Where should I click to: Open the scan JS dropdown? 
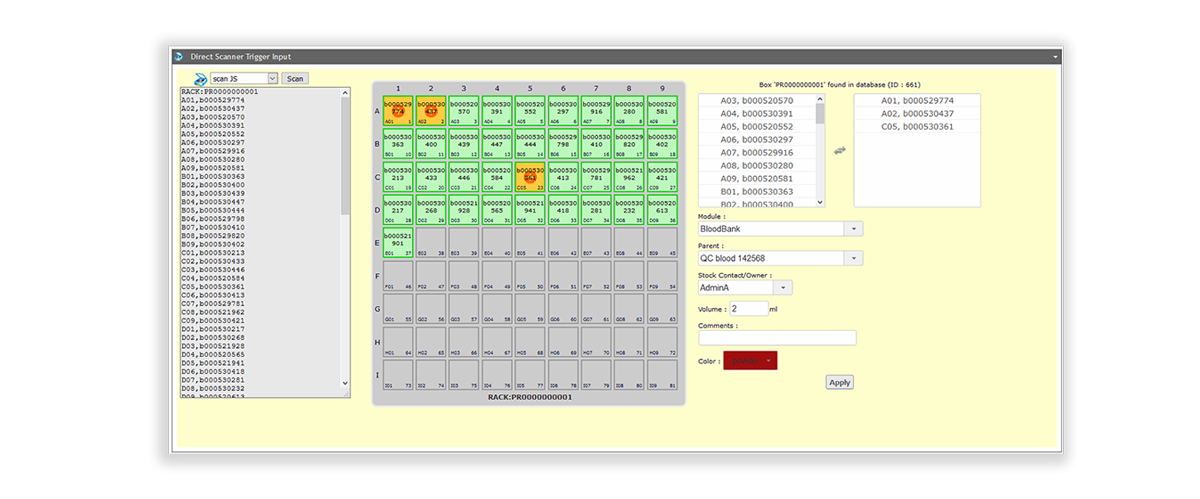243,78
